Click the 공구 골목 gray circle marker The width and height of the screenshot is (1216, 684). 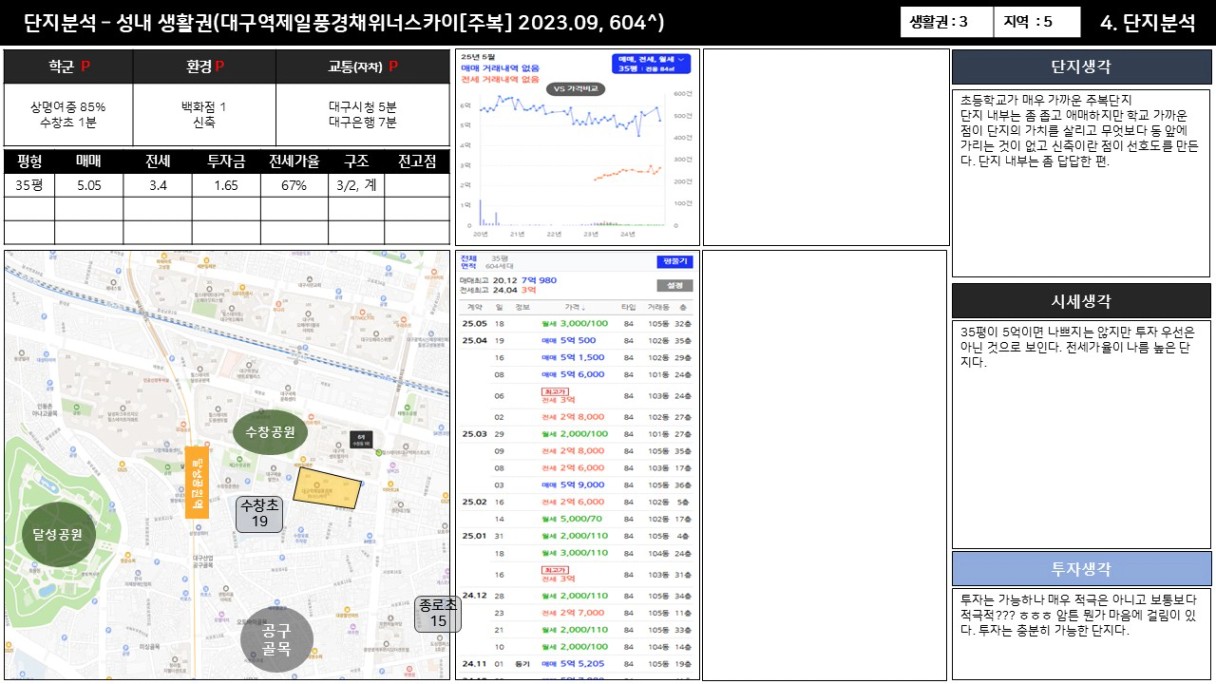pos(276,639)
